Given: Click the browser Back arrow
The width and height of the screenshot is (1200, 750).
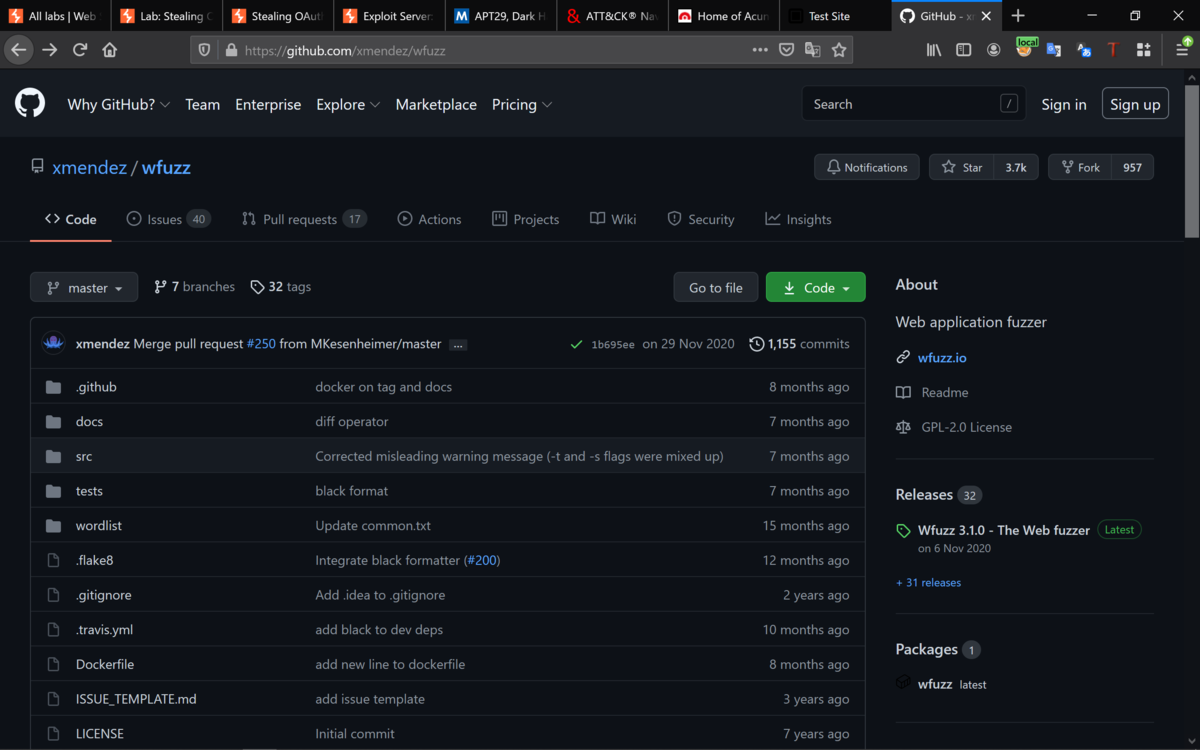Looking at the screenshot, I should coord(18,50).
